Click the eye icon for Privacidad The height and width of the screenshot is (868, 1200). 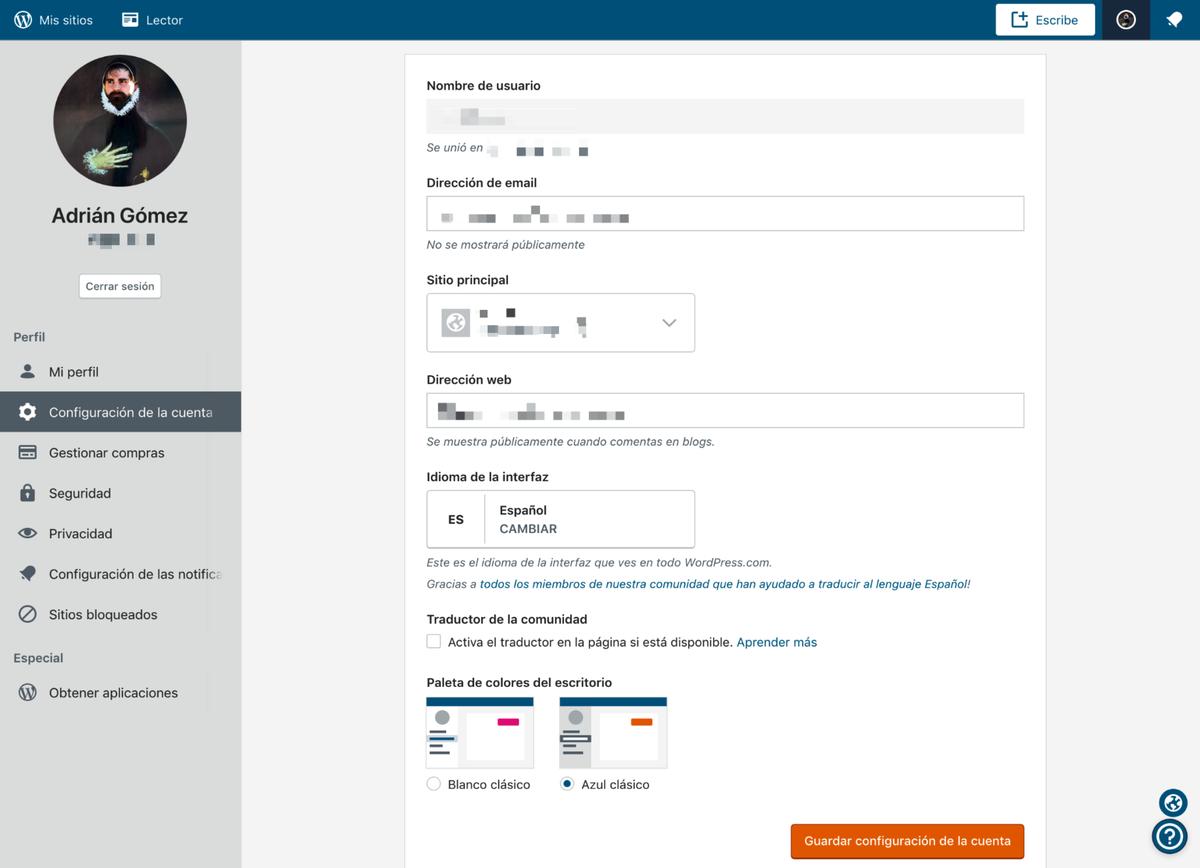(28, 534)
